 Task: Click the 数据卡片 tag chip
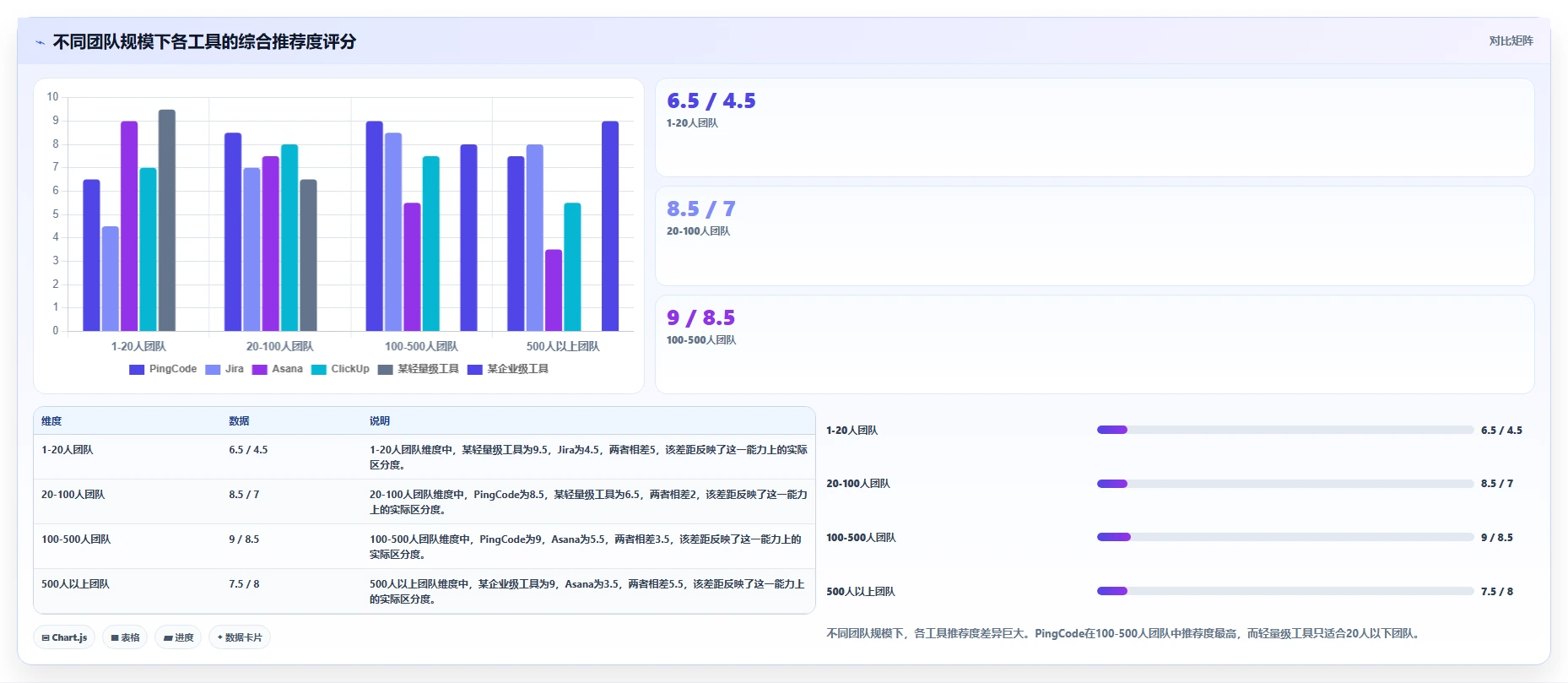[240, 637]
